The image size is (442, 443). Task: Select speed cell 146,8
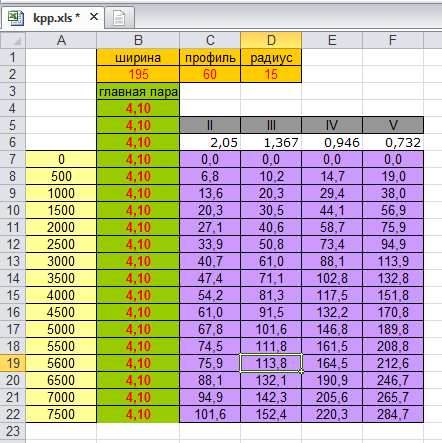pos(332,329)
